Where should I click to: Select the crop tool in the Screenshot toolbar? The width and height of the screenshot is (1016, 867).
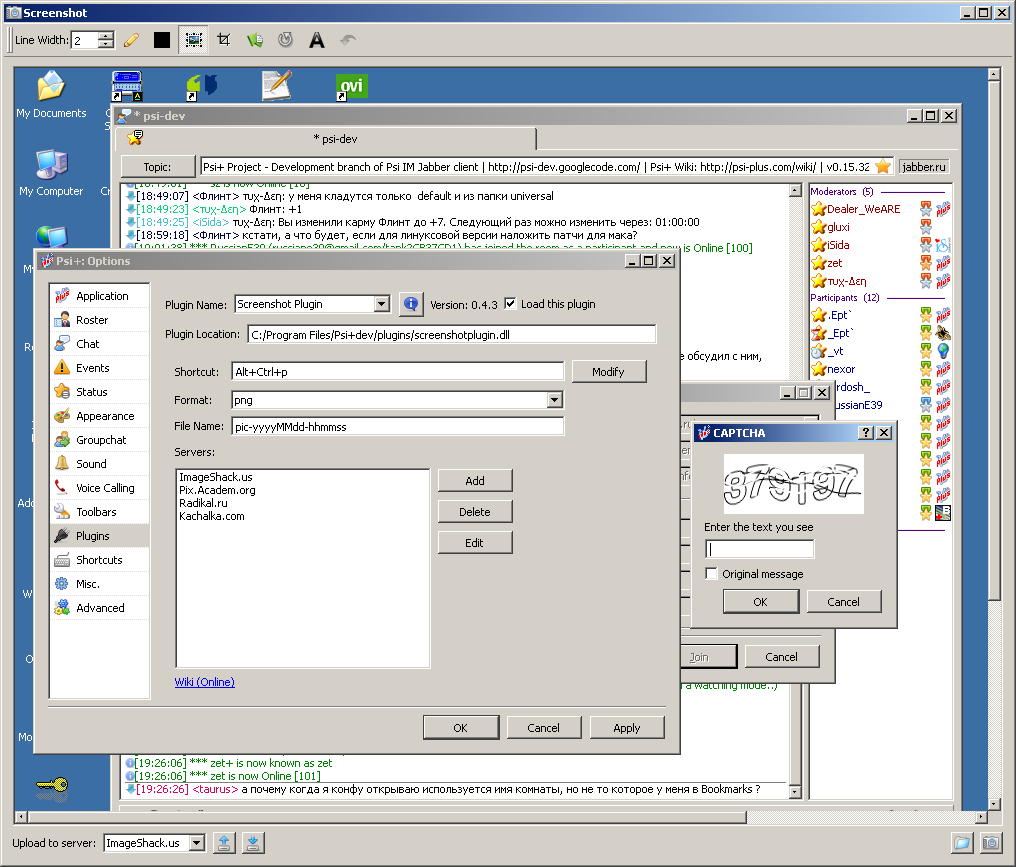(224, 39)
